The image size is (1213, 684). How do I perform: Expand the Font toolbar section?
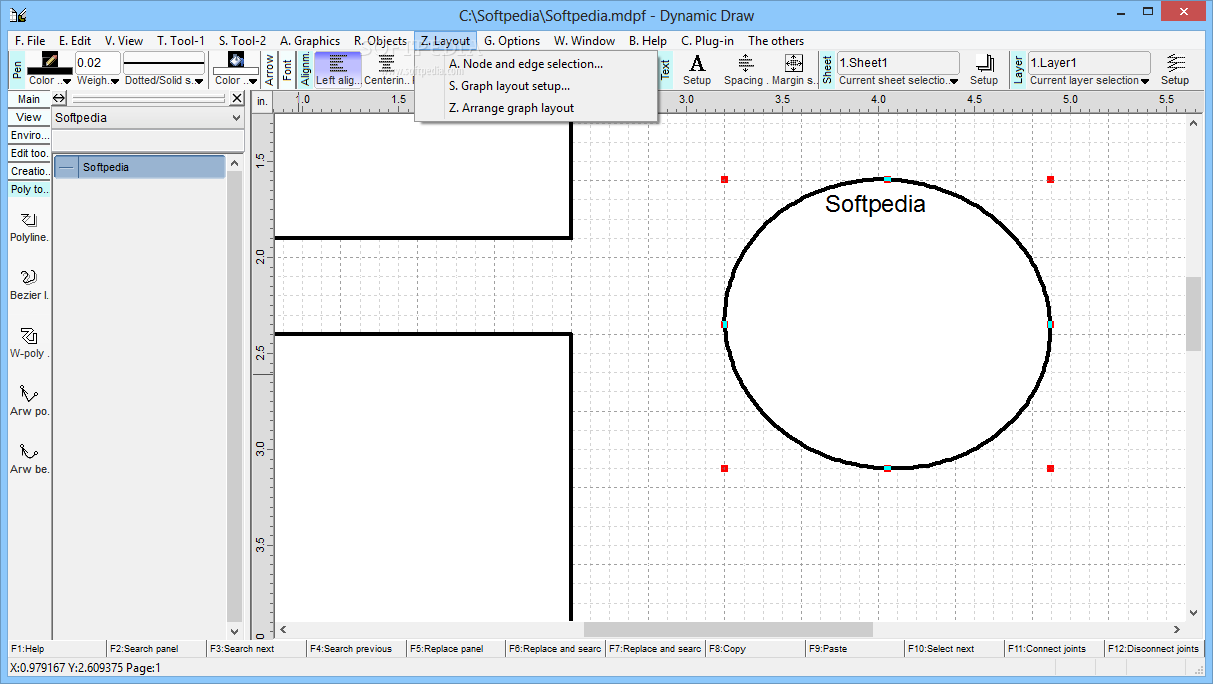tap(288, 69)
